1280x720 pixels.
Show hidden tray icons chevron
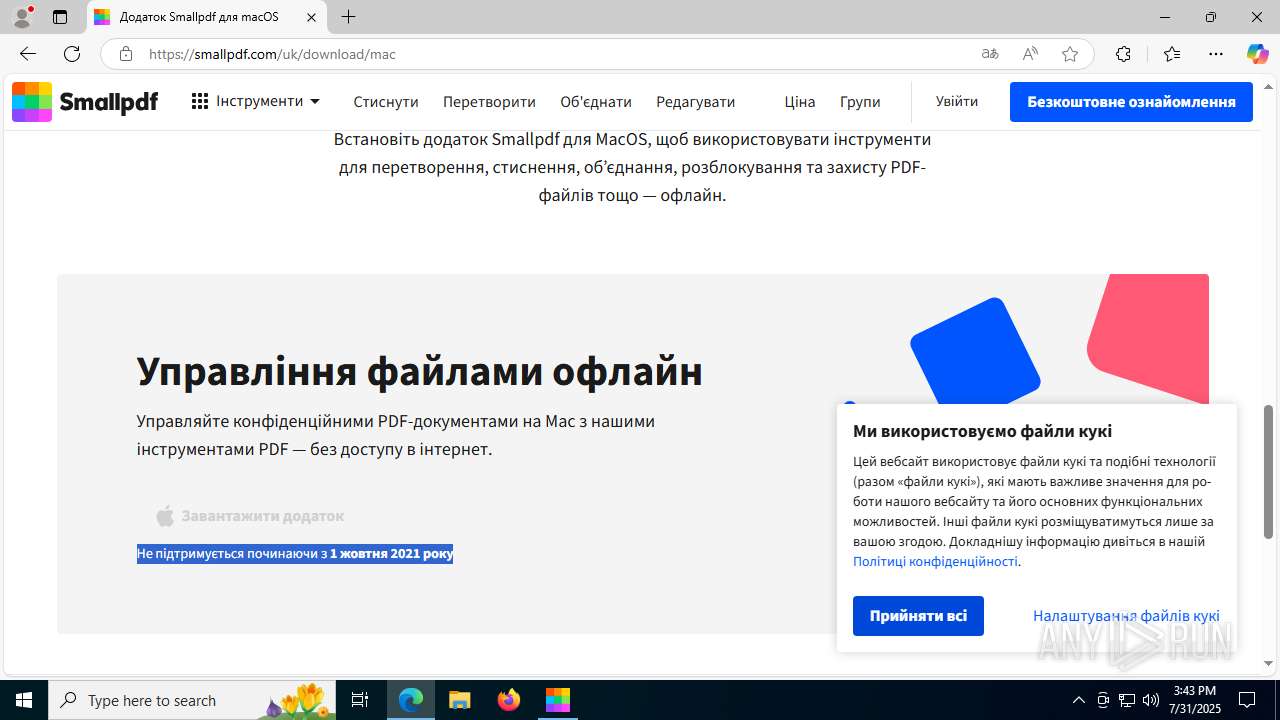[x=1078, y=700]
